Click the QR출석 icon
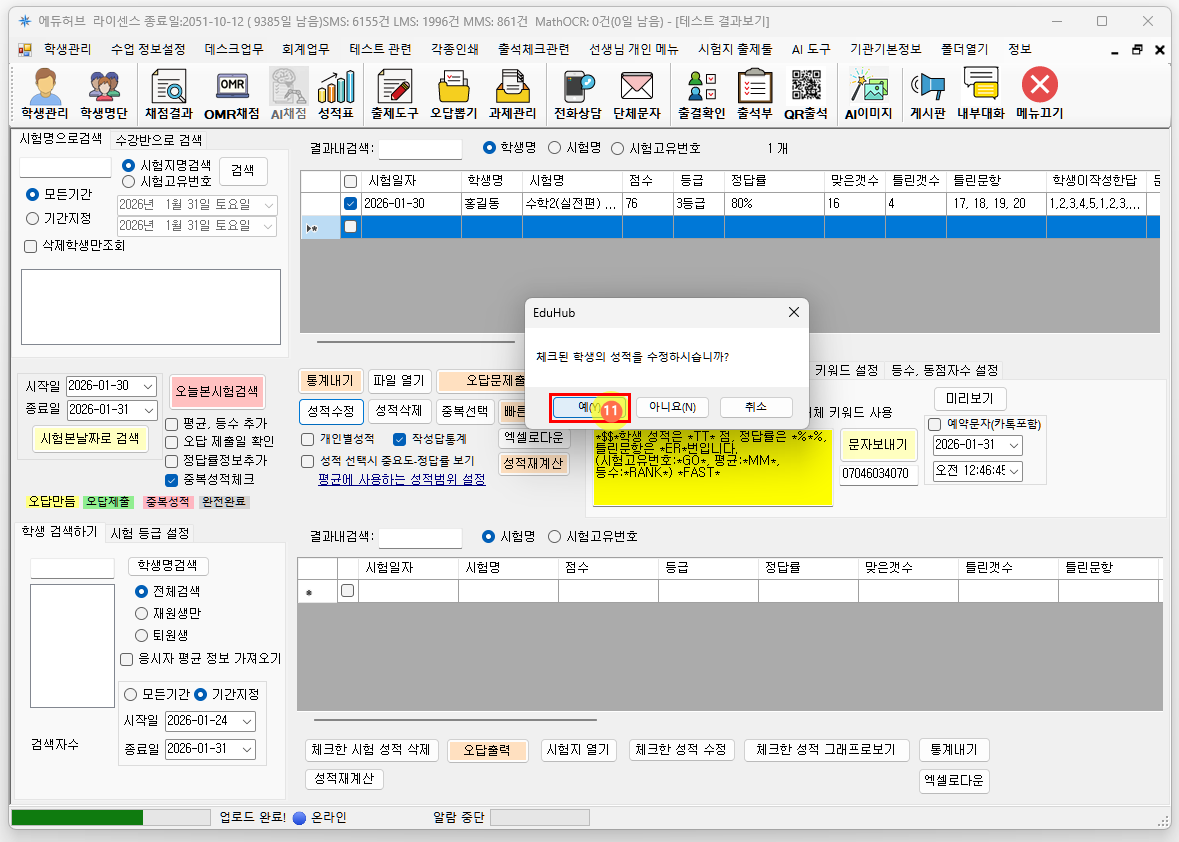Viewport: 1179px width, 842px height. [x=806, y=94]
